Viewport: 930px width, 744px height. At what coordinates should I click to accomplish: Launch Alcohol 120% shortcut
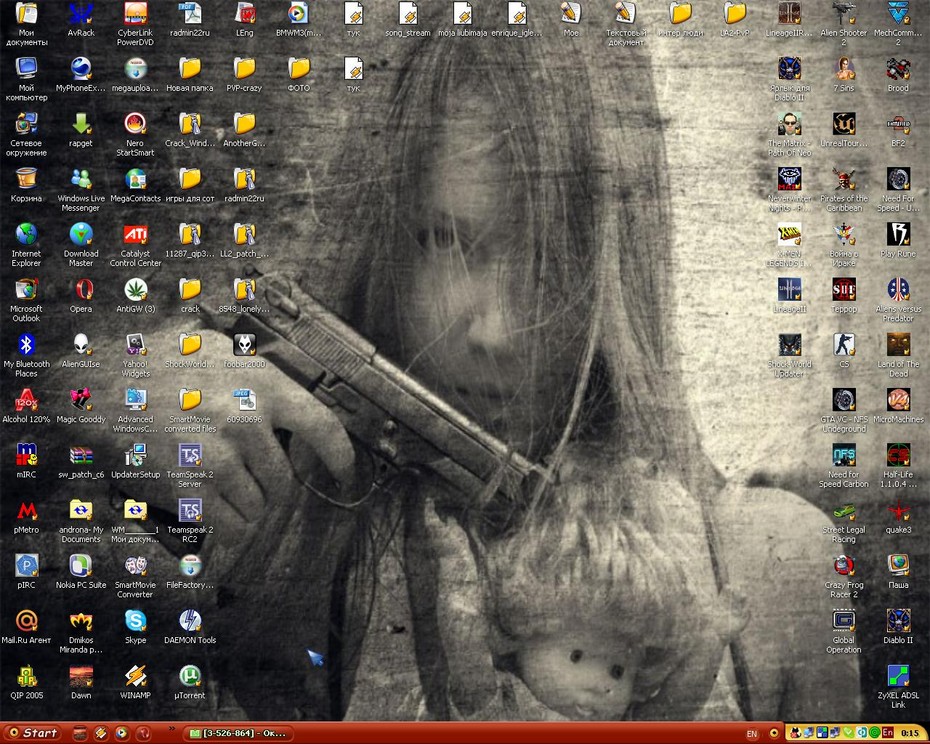26,406
